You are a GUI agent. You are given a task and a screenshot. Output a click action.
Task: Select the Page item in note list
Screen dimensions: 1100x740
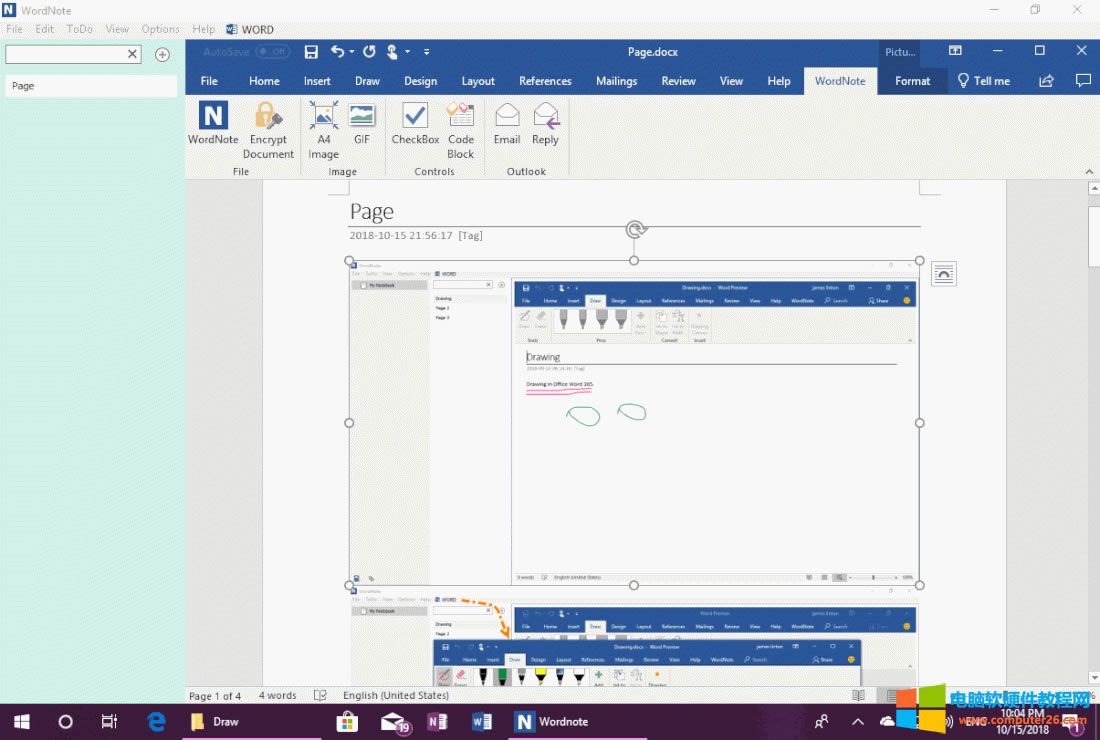click(90, 86)
